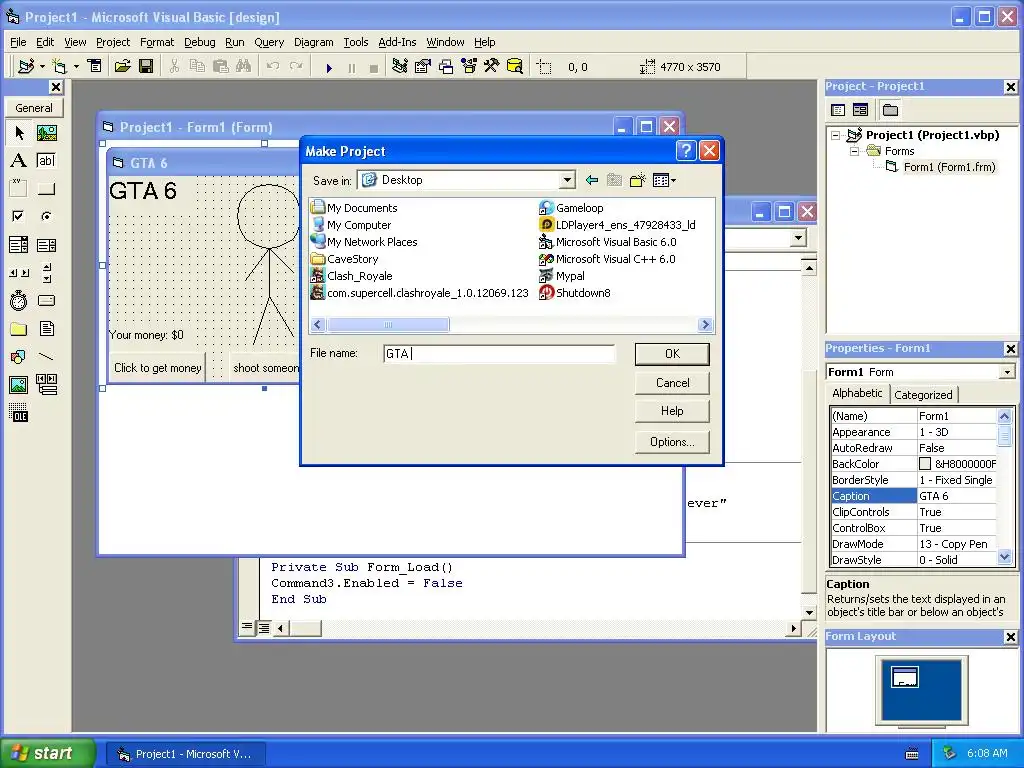The height and width of the screenshot is (768, 1024).
Task: Click the Save Project toolbar icon
Action: click(x=146, y=66)
